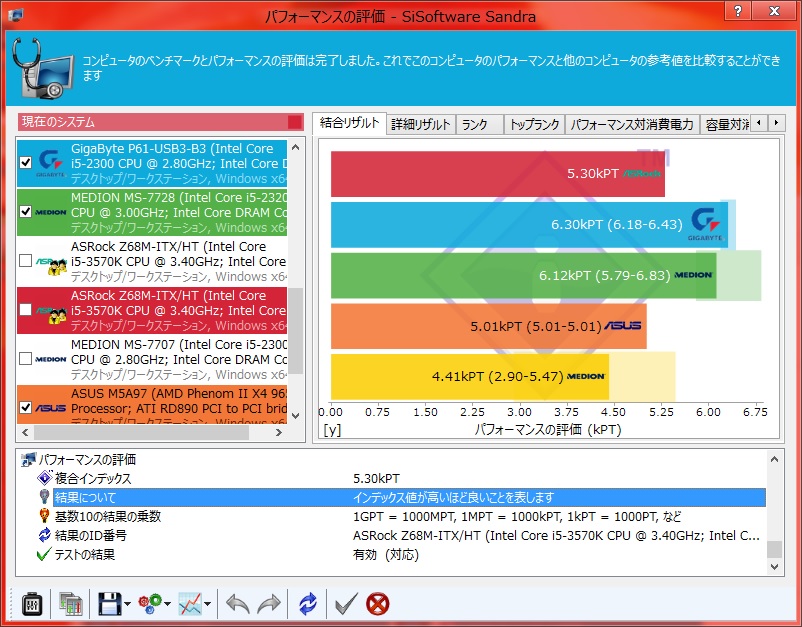Check the red-highlighted ASRock Z68M-ITX/HT checkbox
Viewport: 802px width, 627px height.
26,309
